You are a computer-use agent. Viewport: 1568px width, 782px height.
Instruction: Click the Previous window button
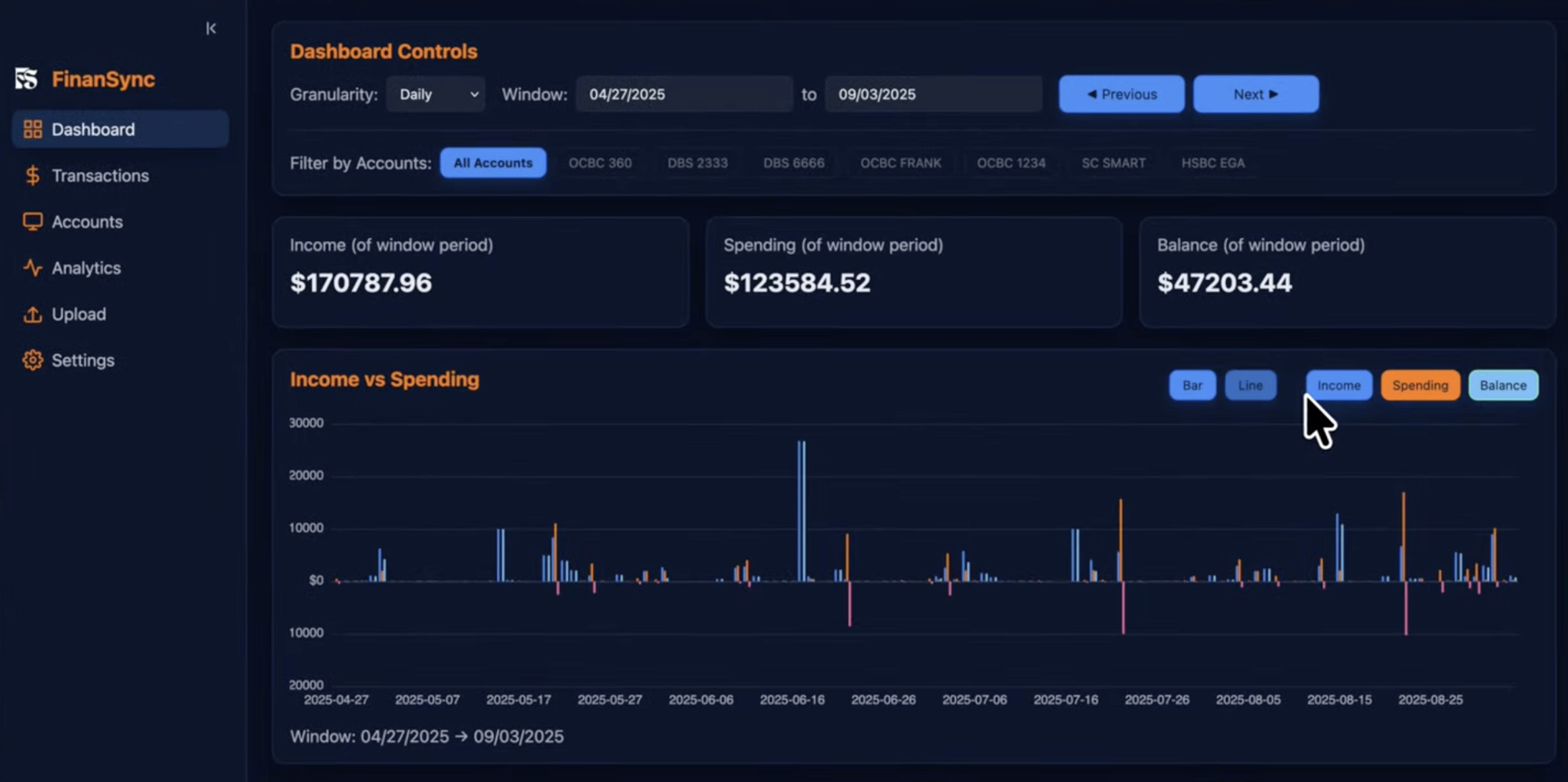click(x=1121, y=94)
